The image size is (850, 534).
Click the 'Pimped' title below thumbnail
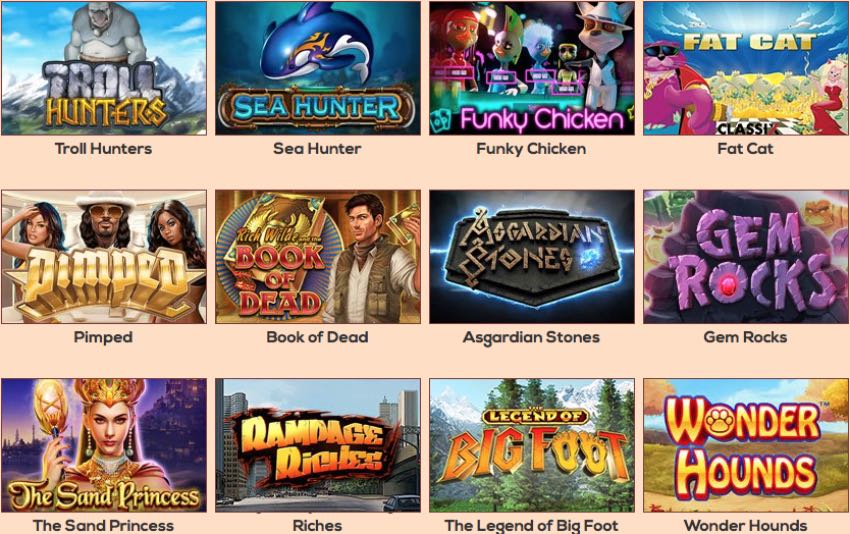[103, 338]
